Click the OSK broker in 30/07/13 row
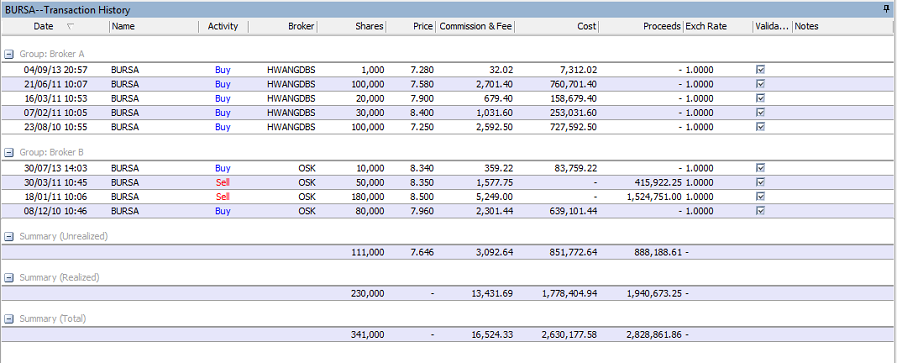This screenshot has height=363, width=897. (307, 168)
